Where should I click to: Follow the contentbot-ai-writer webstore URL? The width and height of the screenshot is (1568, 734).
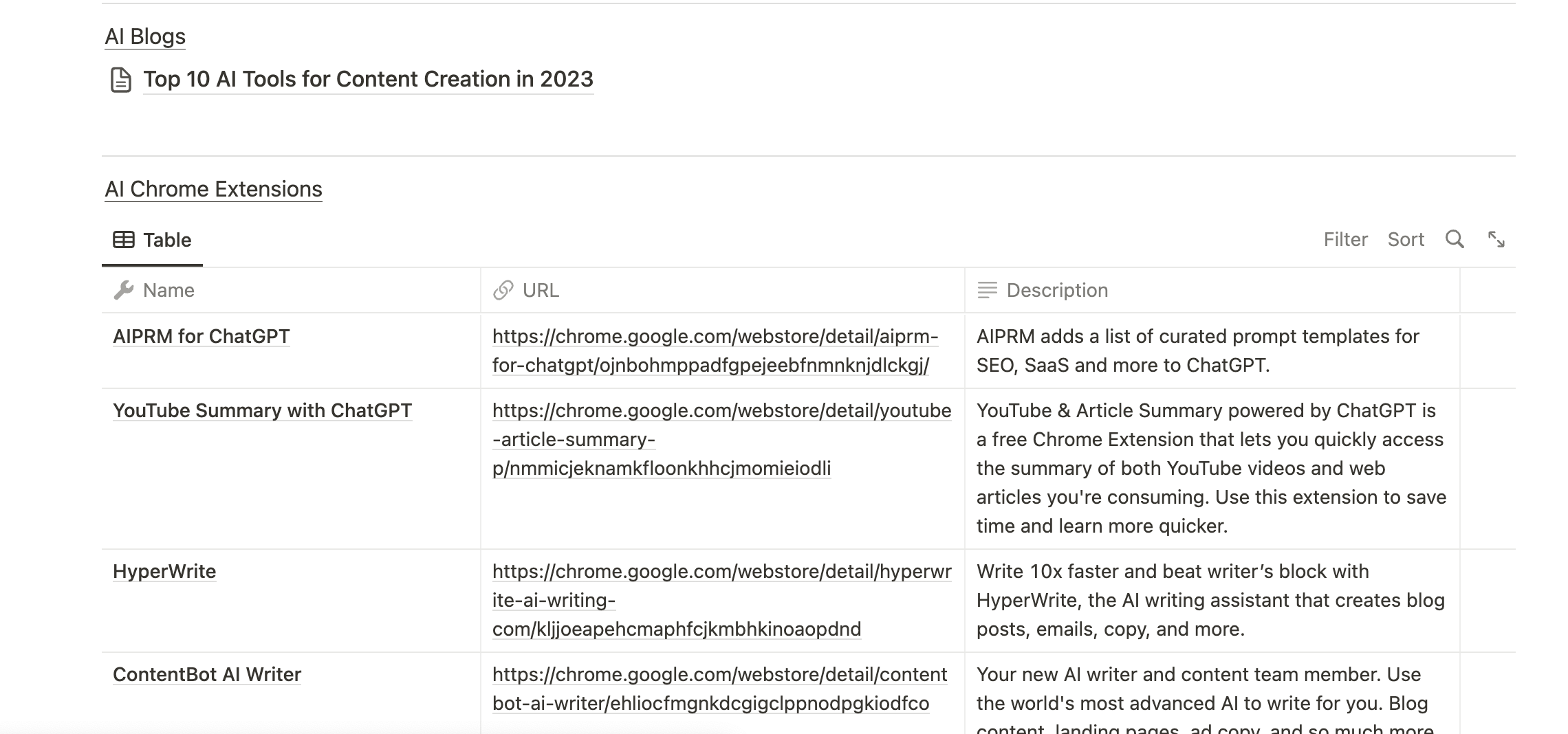pyautogui.click(x=720, y=689)
